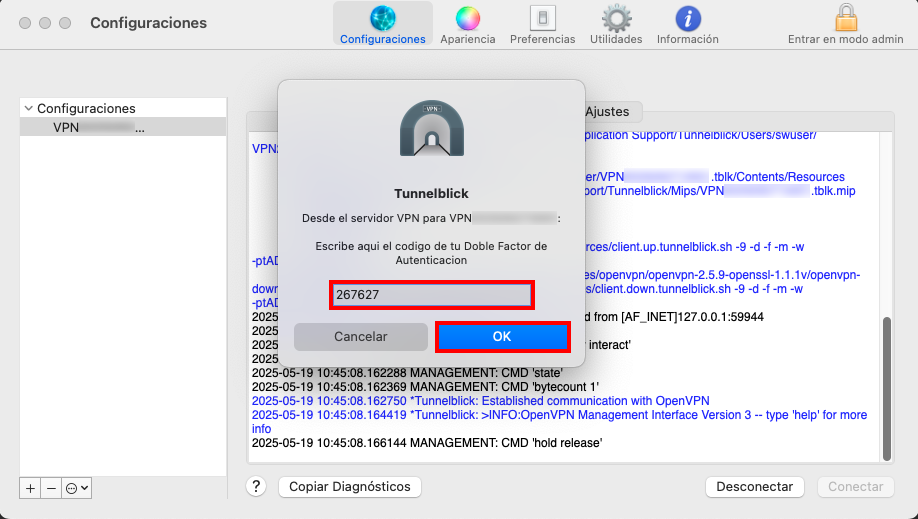Open the Configuraciones globe icon
Image resolution: width=918 pixels, height=519 pixels.
382,18
